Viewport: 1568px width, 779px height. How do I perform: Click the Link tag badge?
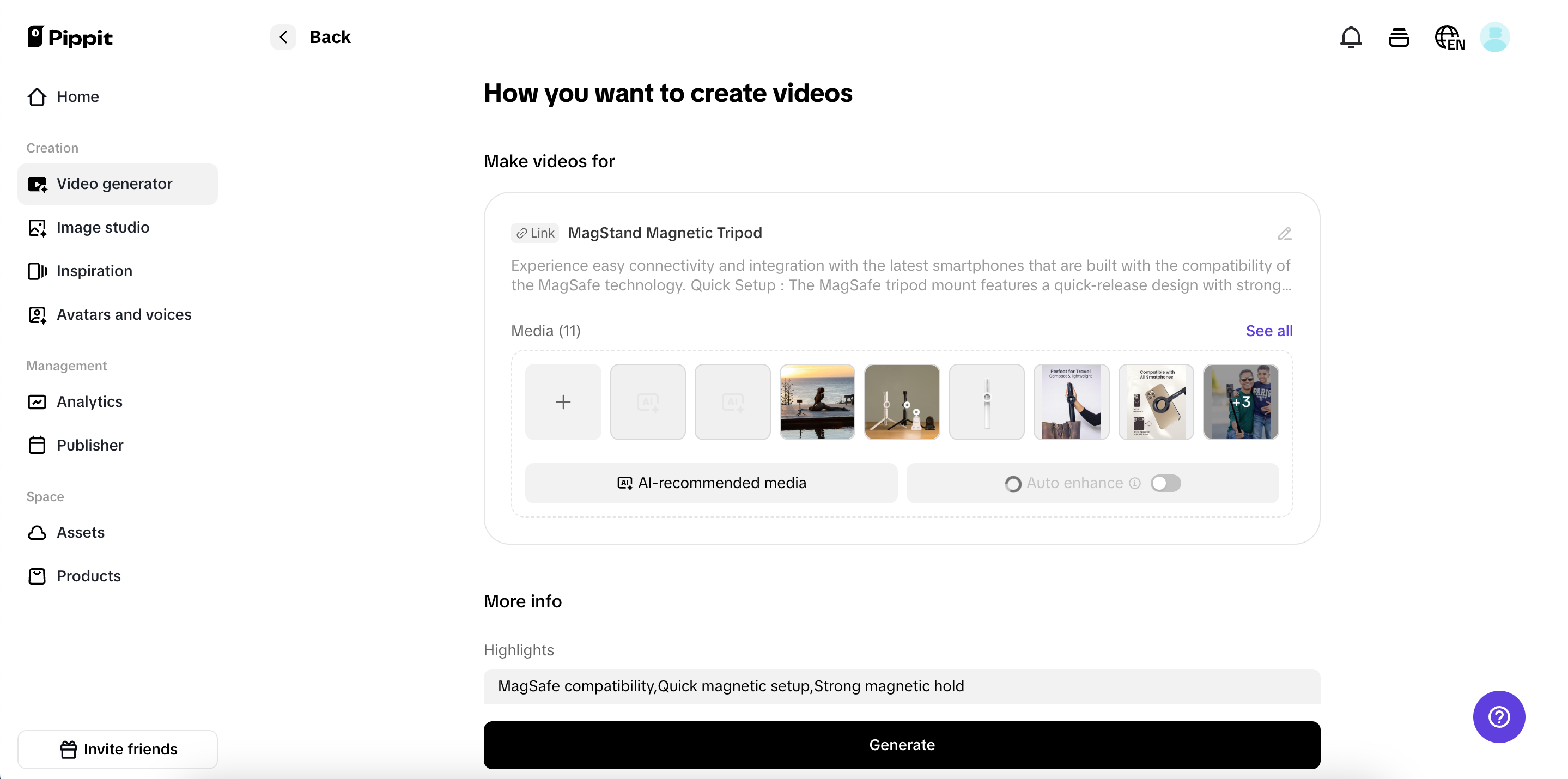(534, 233)
